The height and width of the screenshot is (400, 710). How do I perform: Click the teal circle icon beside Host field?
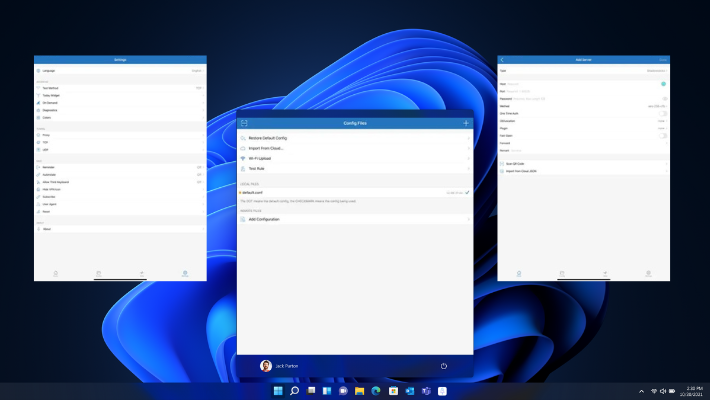coord(663,84)
